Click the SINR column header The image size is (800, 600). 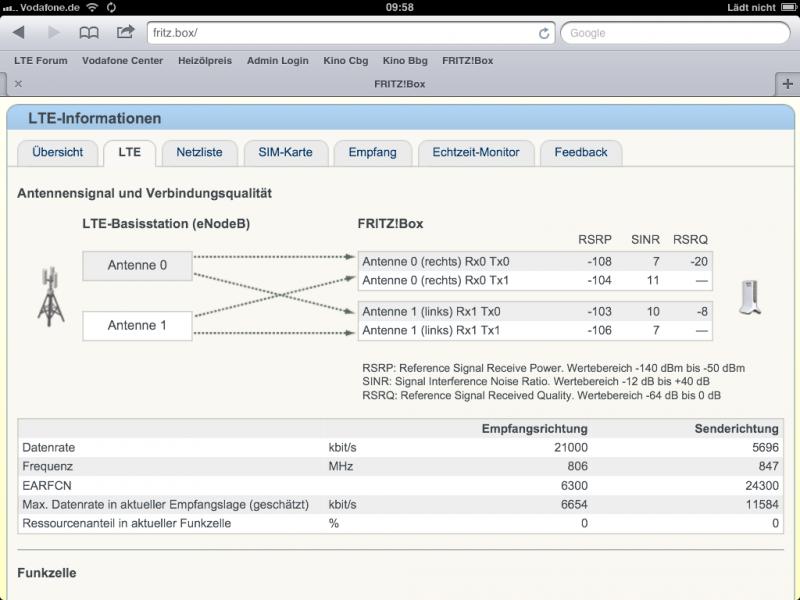click(x=645, y=240)
